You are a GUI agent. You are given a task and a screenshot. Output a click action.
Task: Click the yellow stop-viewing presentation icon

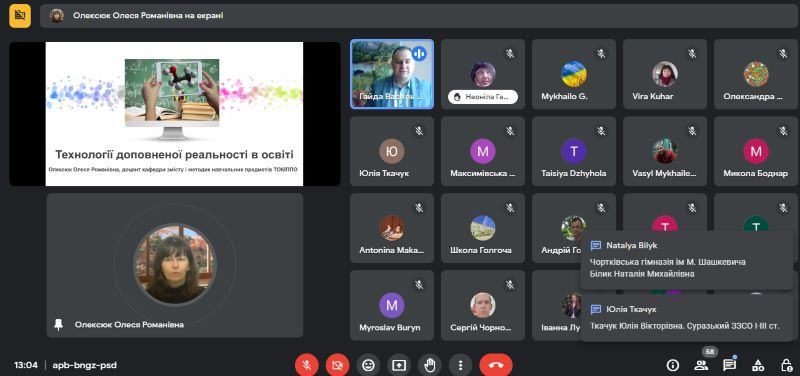20,15
